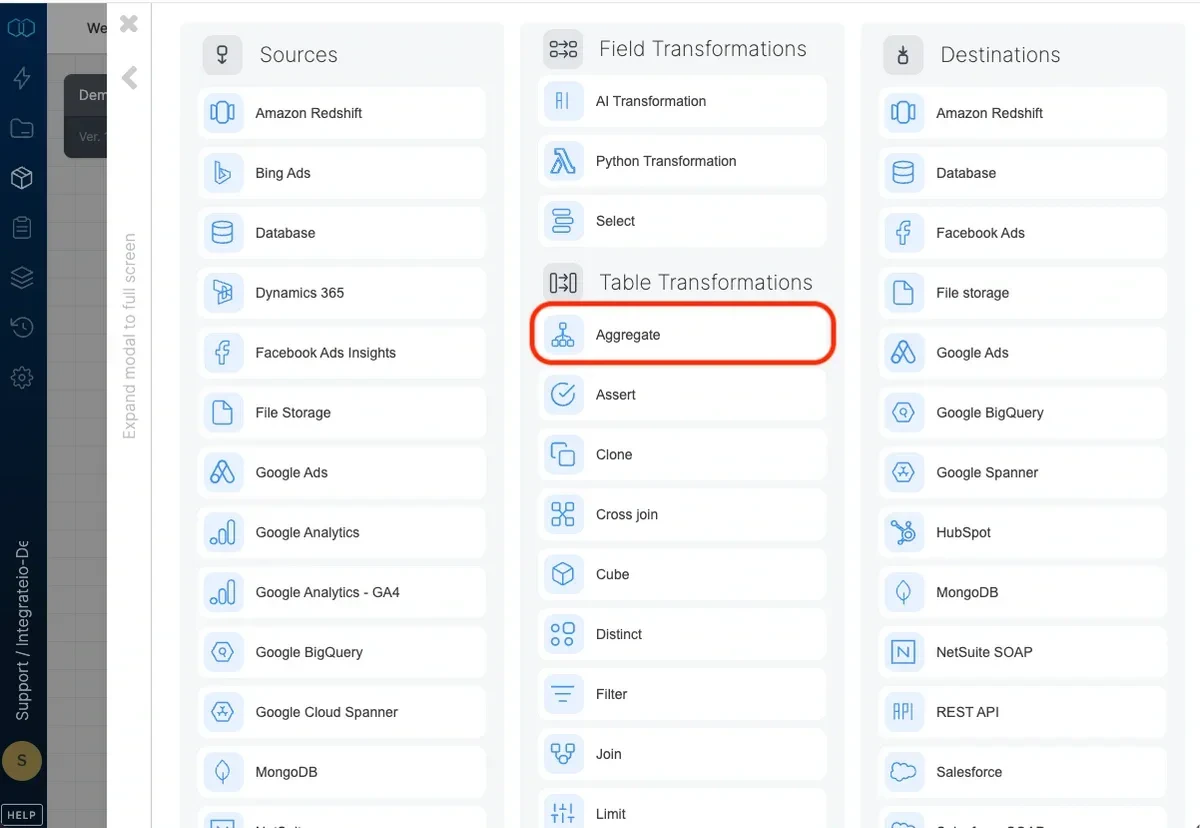Select the Clone transformation
The width and height of the screenshot is (1200, 828).
[682, 455]
